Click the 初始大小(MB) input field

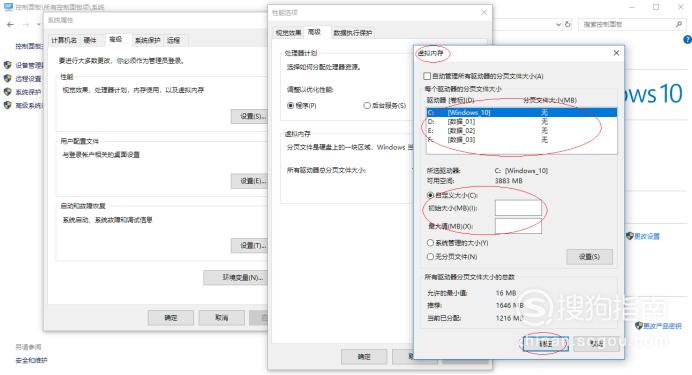pyautogui.click(x=518, y=208)
